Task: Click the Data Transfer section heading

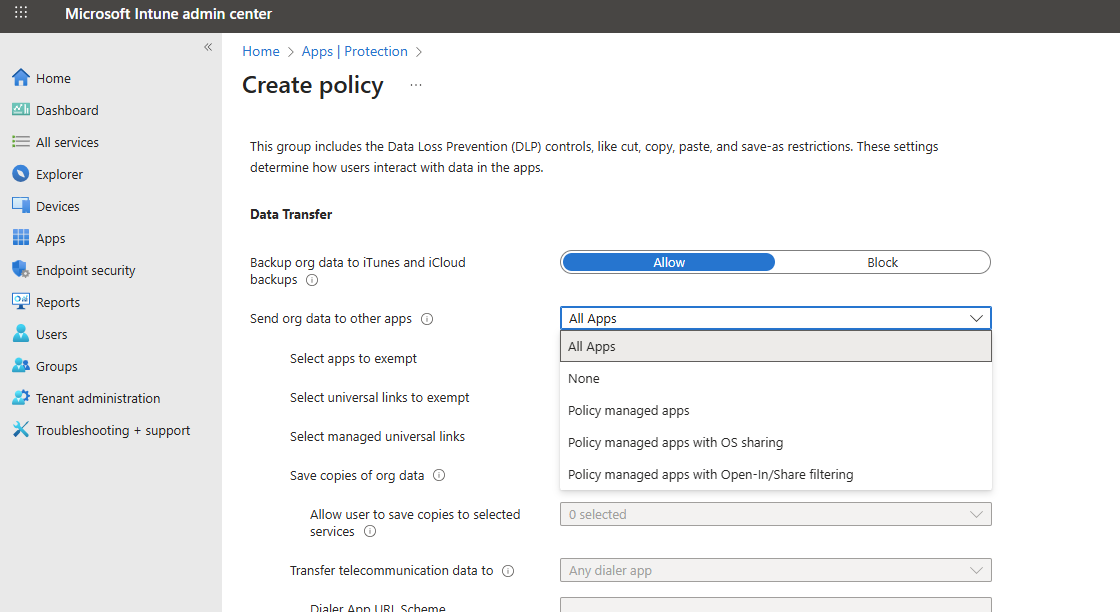Action: tap(291, 214)
